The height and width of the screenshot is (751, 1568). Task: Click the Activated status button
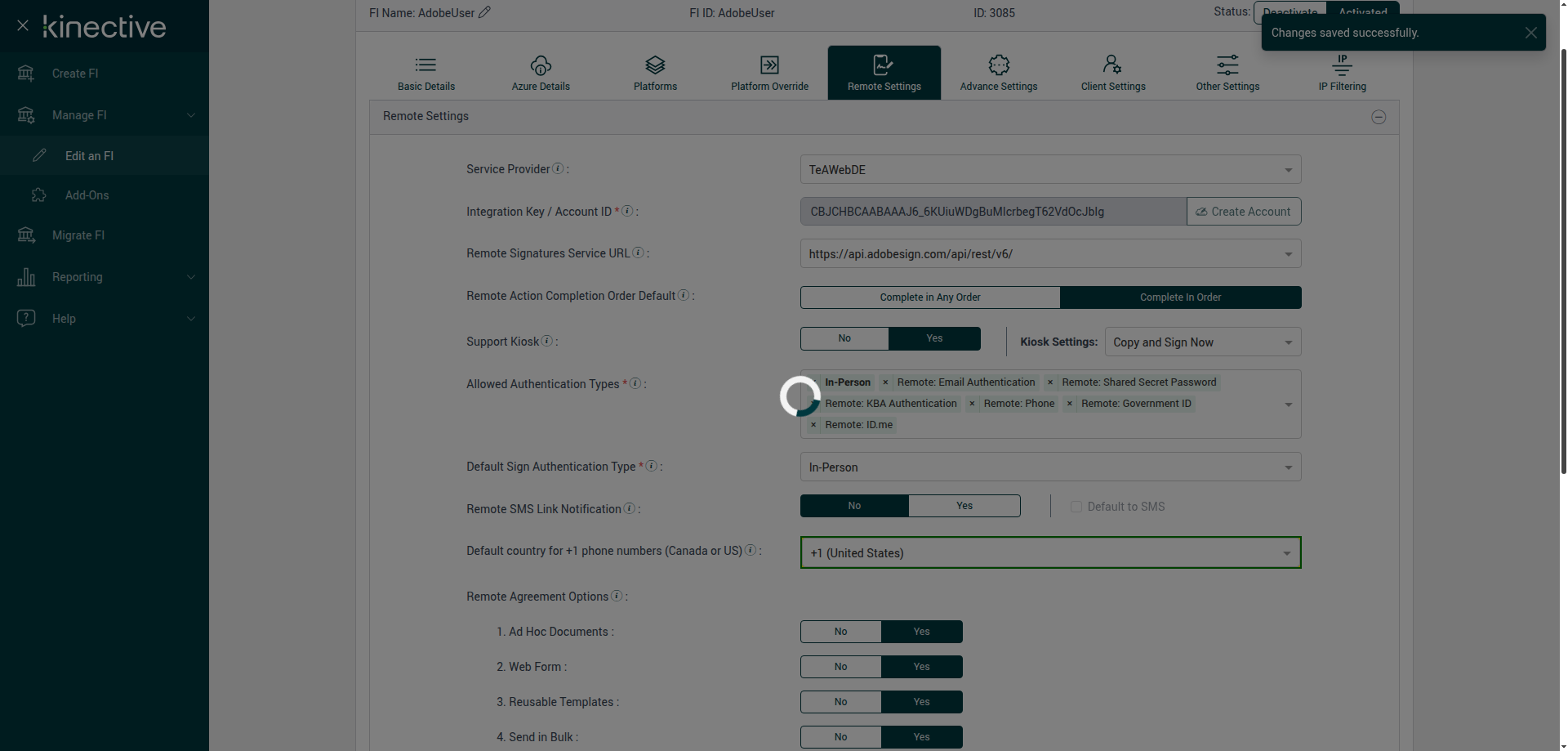pos(1363,12)
